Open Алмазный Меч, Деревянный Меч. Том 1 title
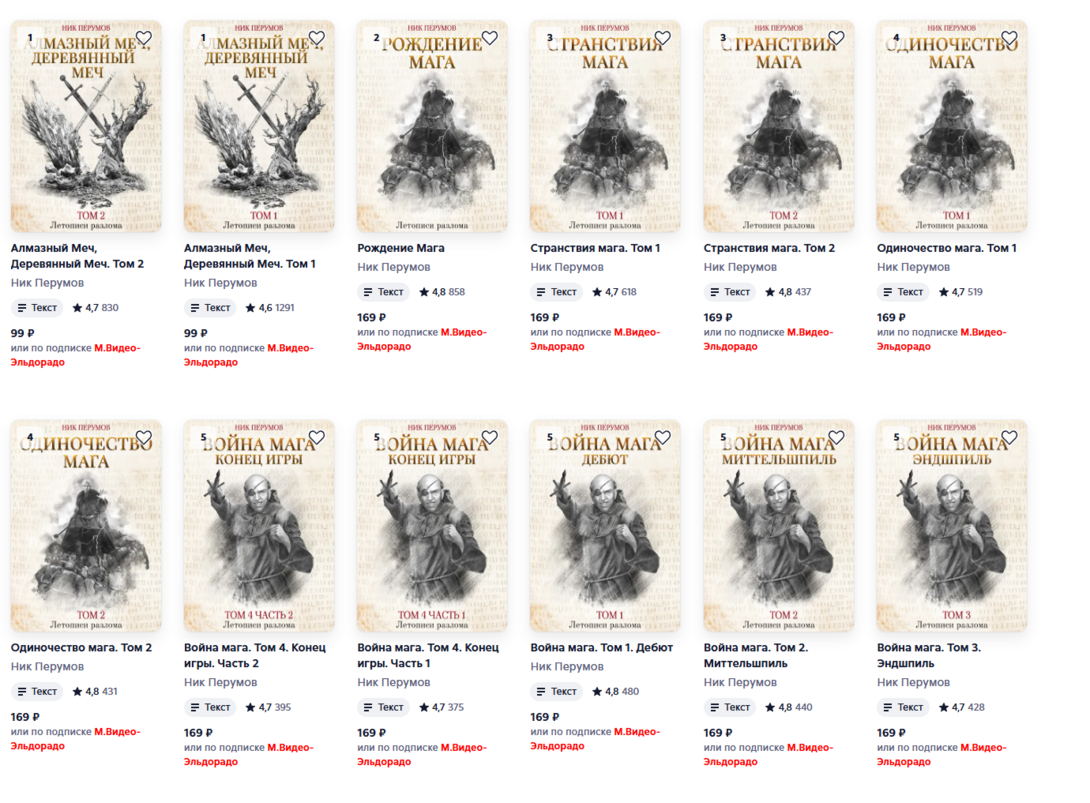Viewport: 1090px width, 803px height. [250, 256]
